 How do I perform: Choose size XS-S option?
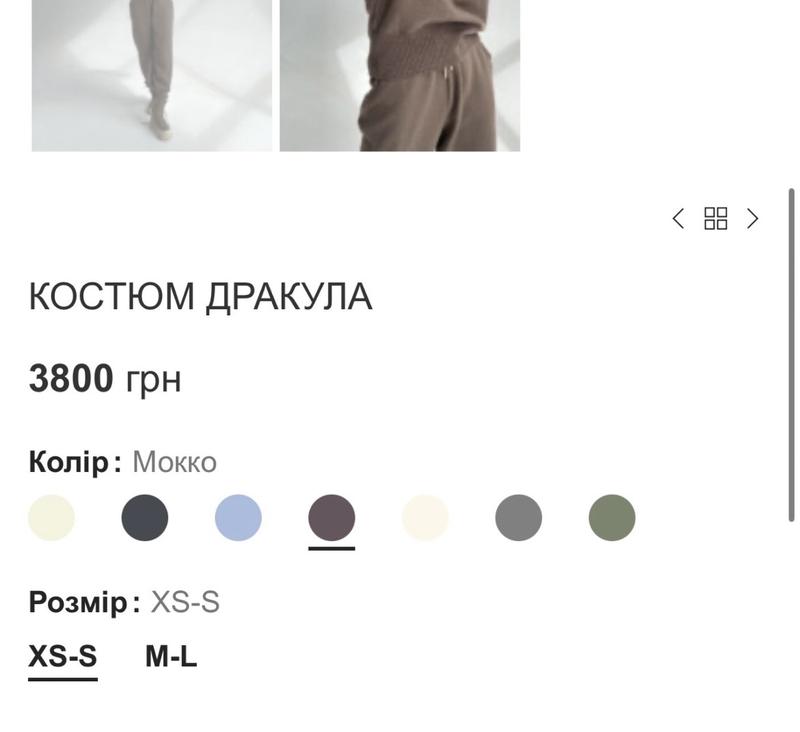[63, 657]
